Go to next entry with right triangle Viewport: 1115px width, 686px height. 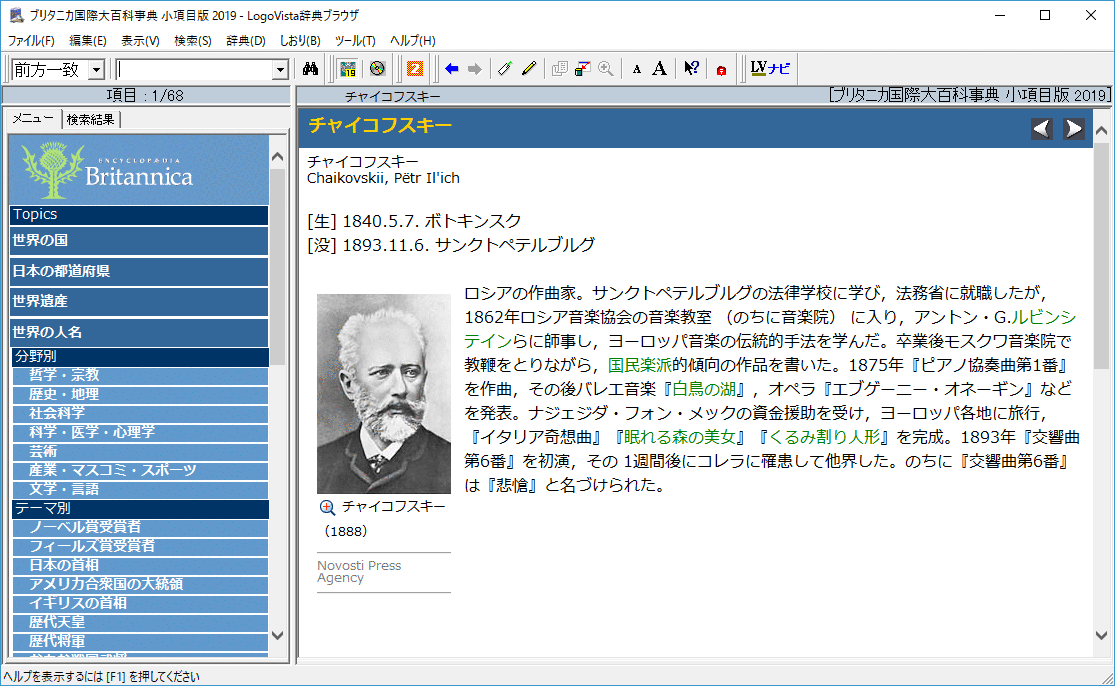tap(1074, 129)
